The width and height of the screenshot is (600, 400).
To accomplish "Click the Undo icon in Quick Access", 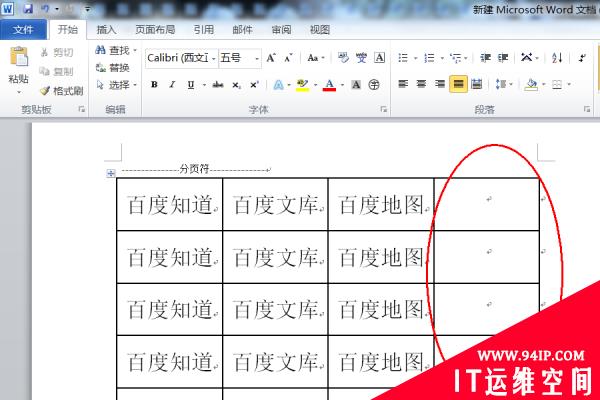I will click(45, 8).
